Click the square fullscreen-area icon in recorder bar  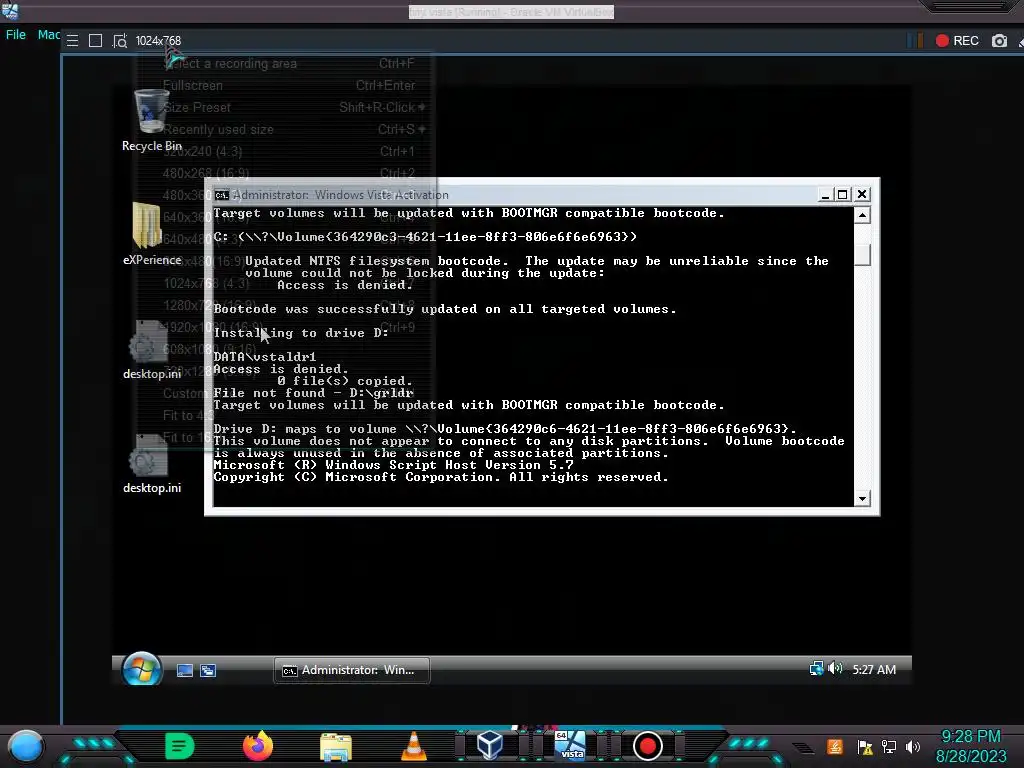95,40
